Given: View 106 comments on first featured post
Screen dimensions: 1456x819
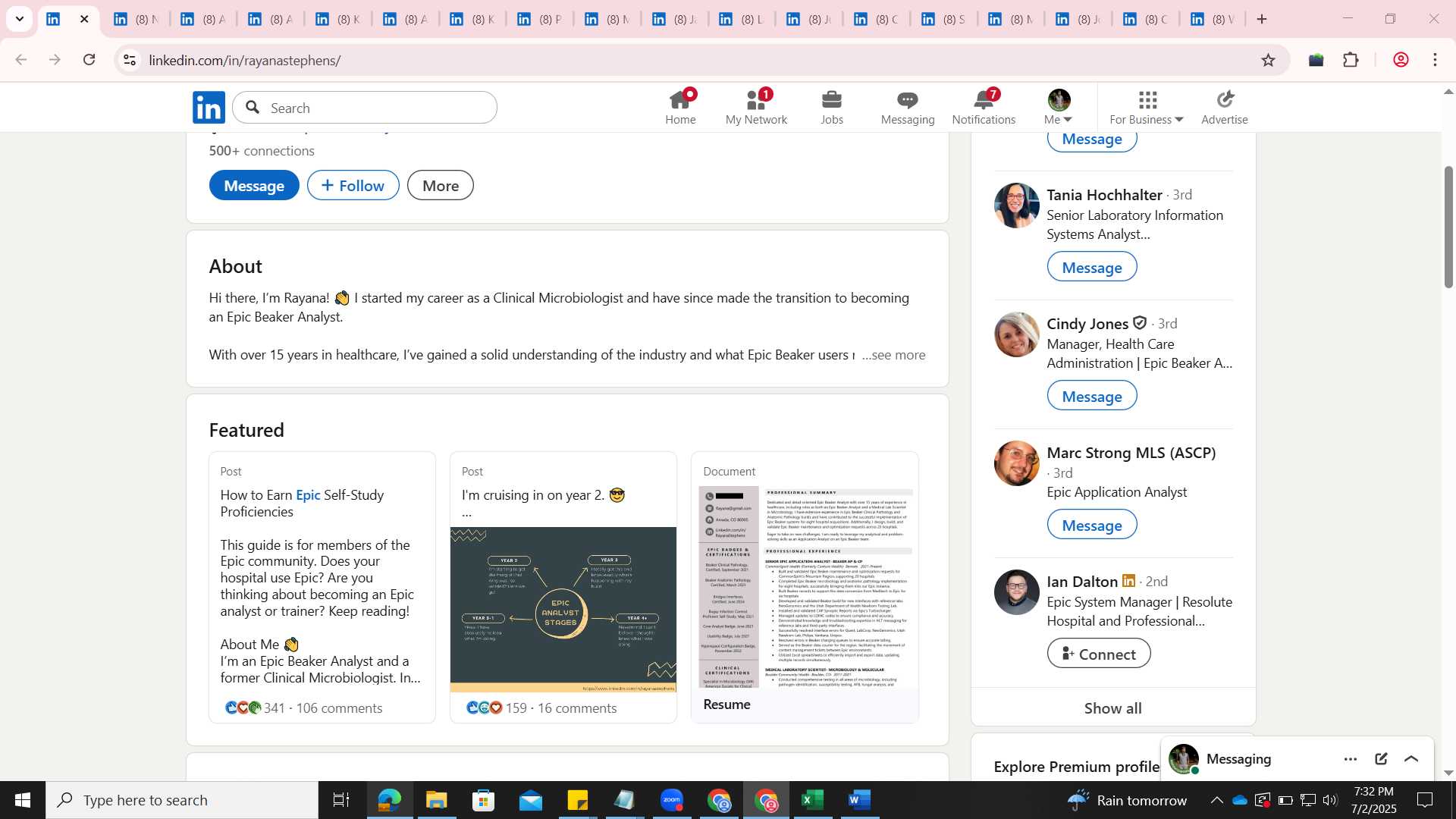Looking at the screenshot, I should click(339, 708).
